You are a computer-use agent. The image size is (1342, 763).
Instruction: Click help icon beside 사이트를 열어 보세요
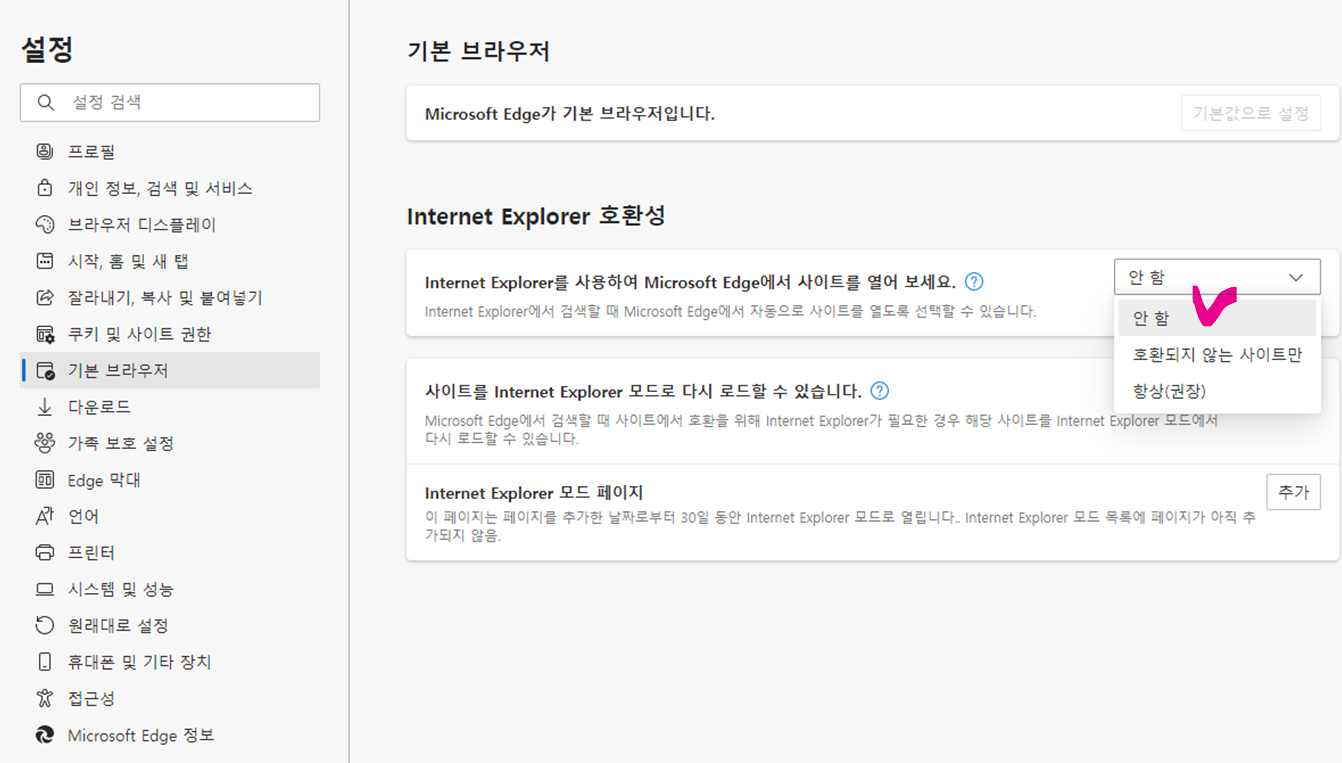click(974, 282)
